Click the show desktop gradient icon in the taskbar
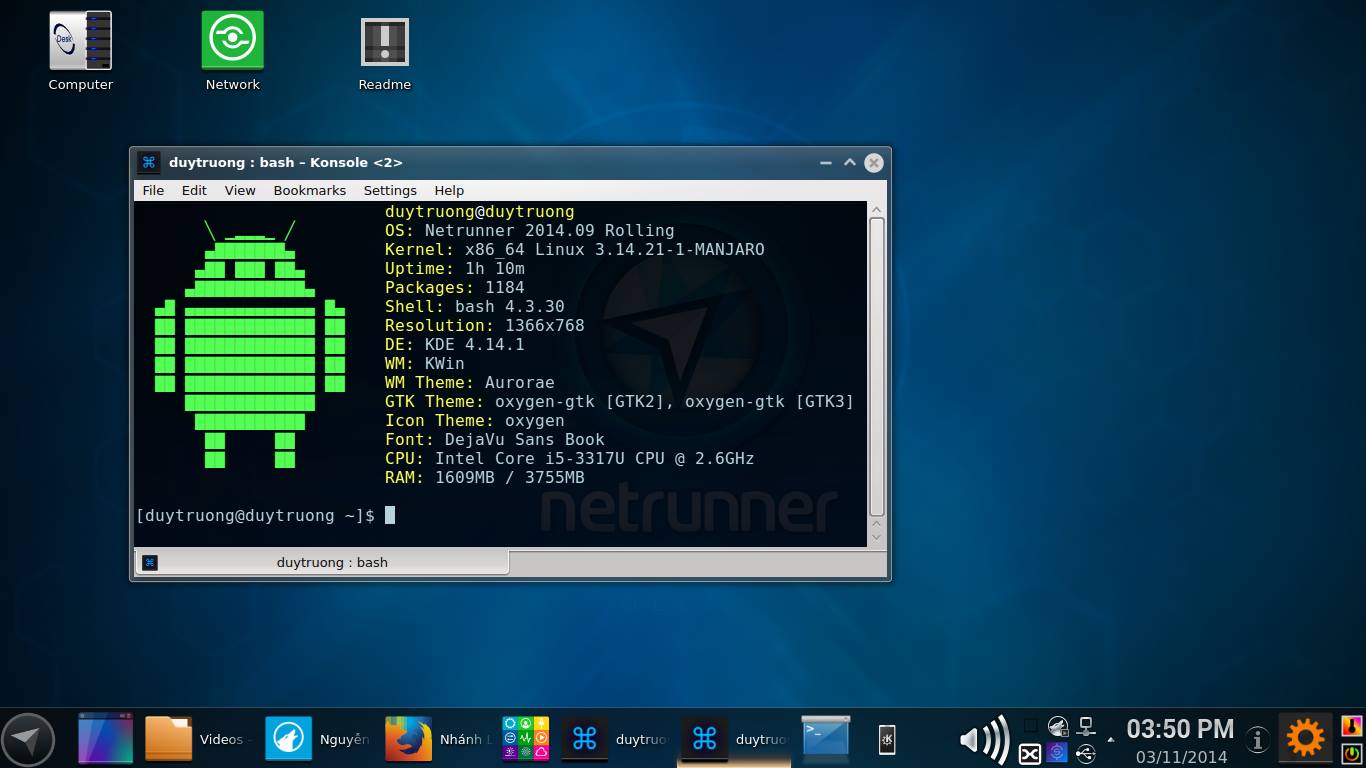Image resolution: width=1366 pixels, height=768 pixels. point(105,739)
